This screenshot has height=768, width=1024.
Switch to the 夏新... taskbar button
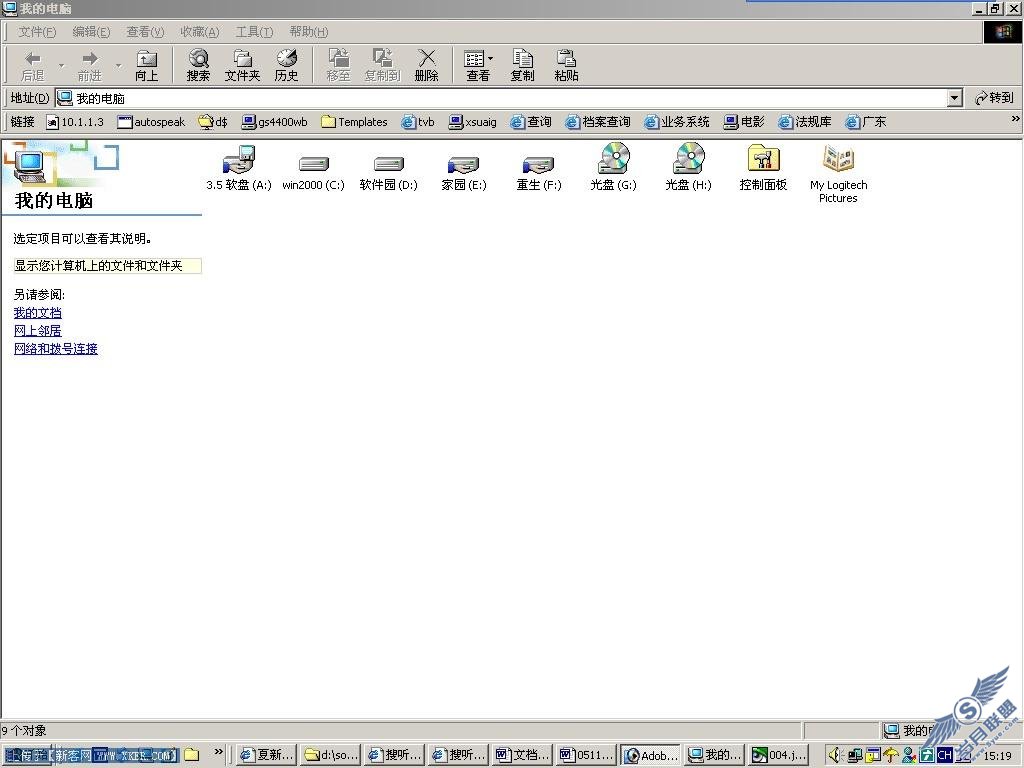pyautogui.click(x=266, y=755)
